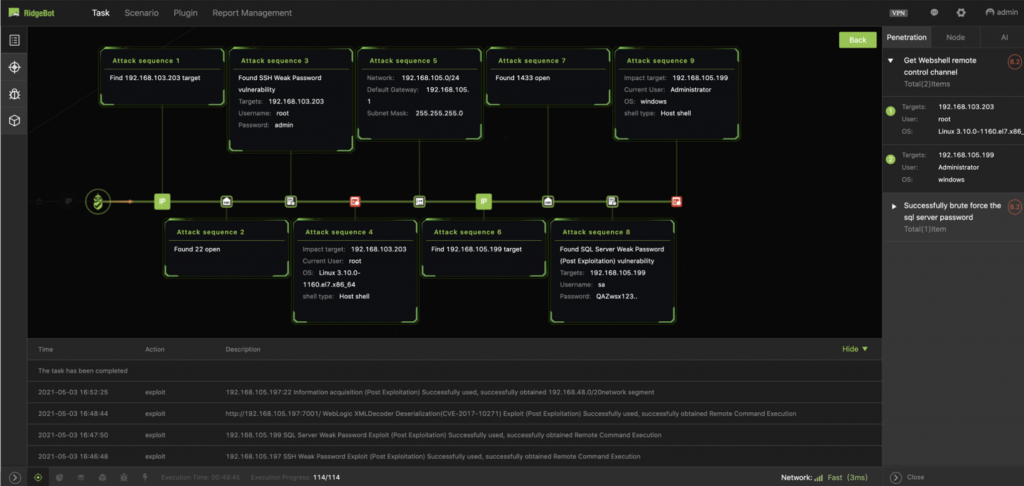This screenshot has height=486, width=1024.
Task: Select target 192.168.105.199 Administrator entry
Action: pyautogui.click(x=953, y=168)
